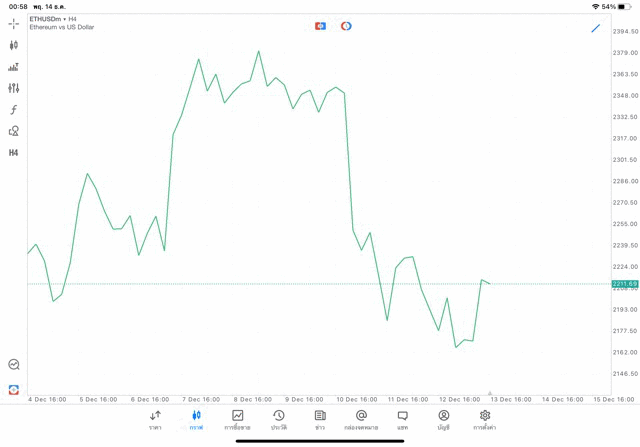The height and width of the screenshot is (447, 640).
Task: Open the settings gear tab
Action: coord(485,420)
